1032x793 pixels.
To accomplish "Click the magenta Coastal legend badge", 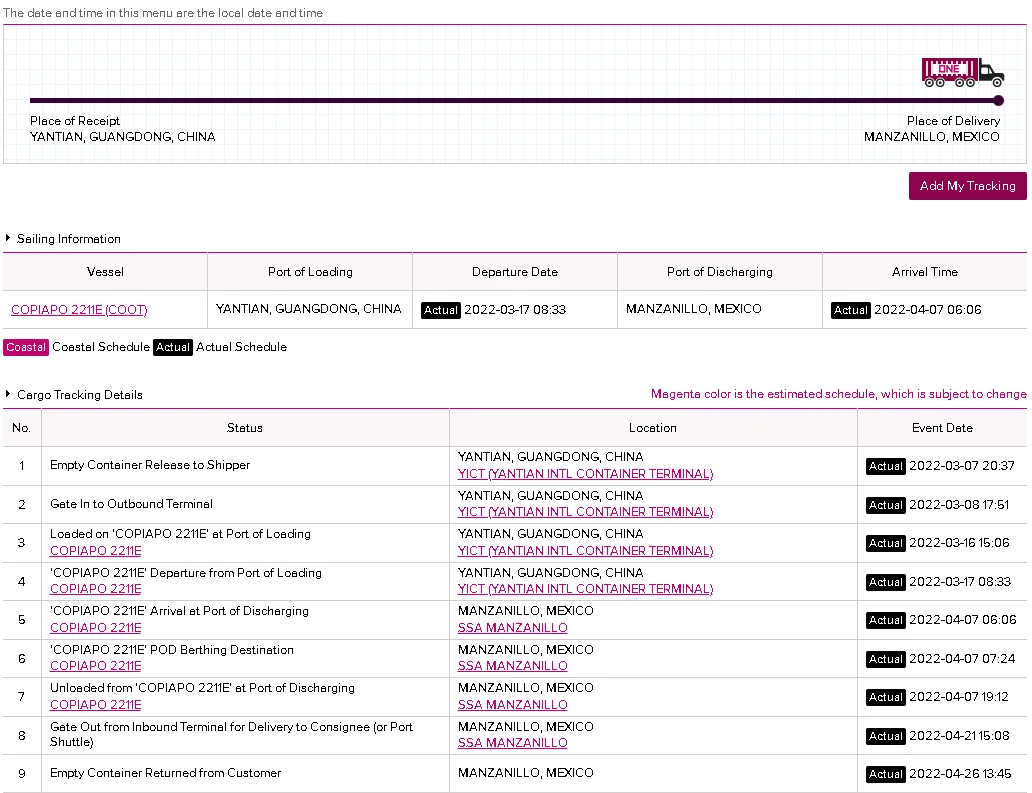I will pyautogui.click(x=26, y=347).
